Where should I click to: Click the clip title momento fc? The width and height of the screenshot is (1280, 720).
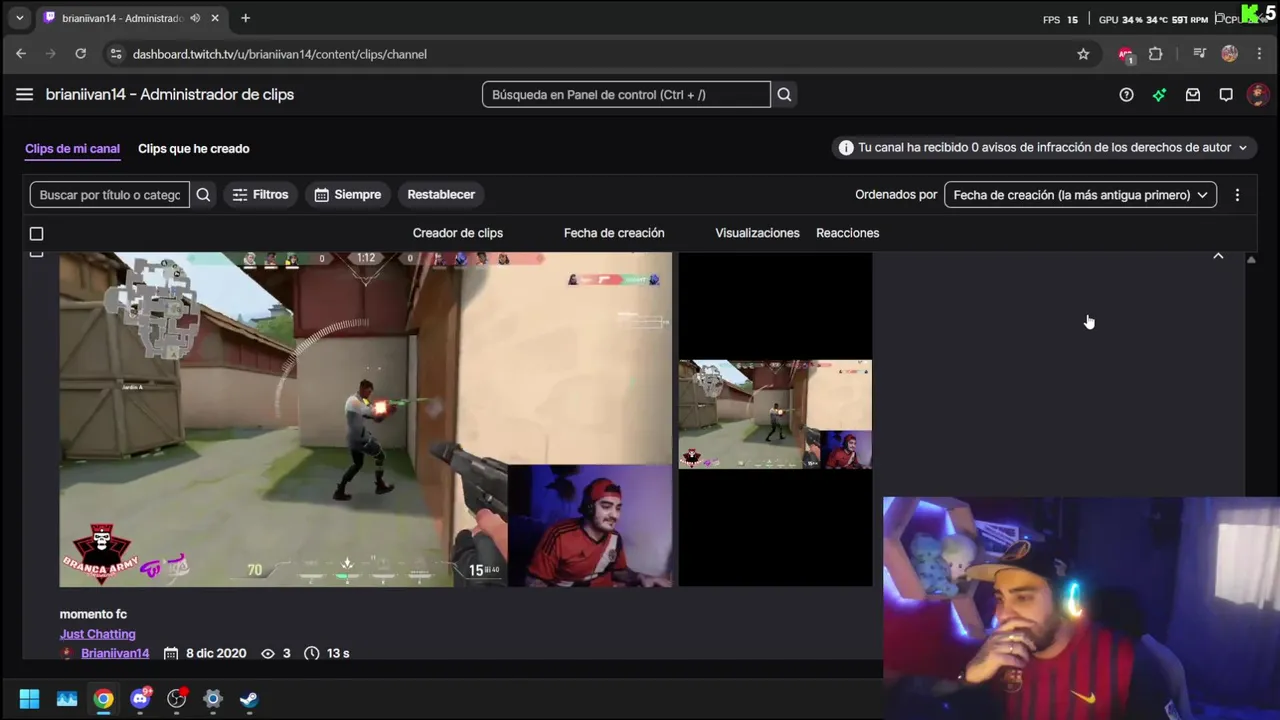(93, 614)
